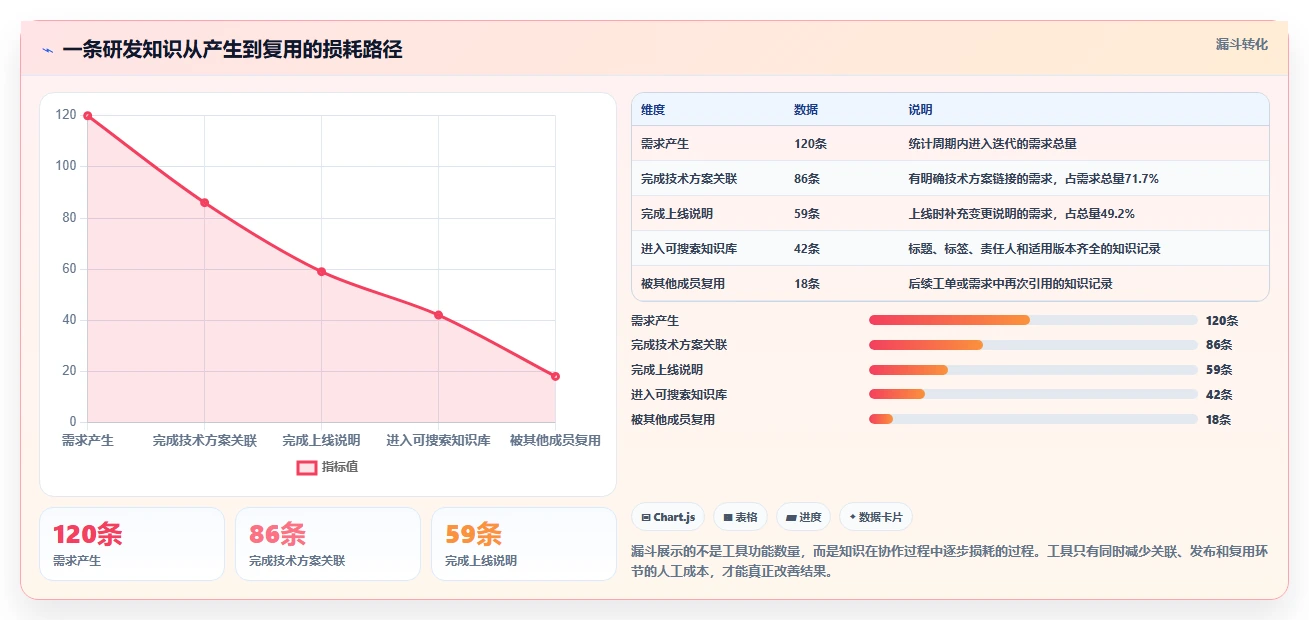Image resolution: width=1309 pixels, height=620 pixels.
Task: Click the x-axis label 被其他成员复用
Action: 555,440
